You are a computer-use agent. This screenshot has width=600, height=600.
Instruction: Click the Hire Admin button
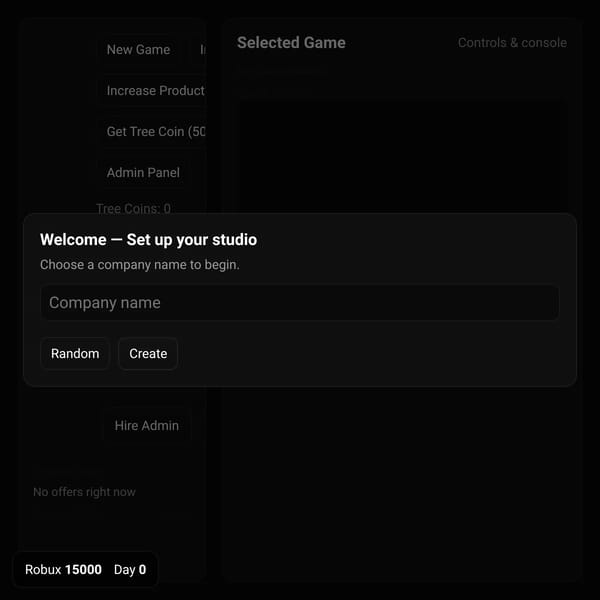147,426
